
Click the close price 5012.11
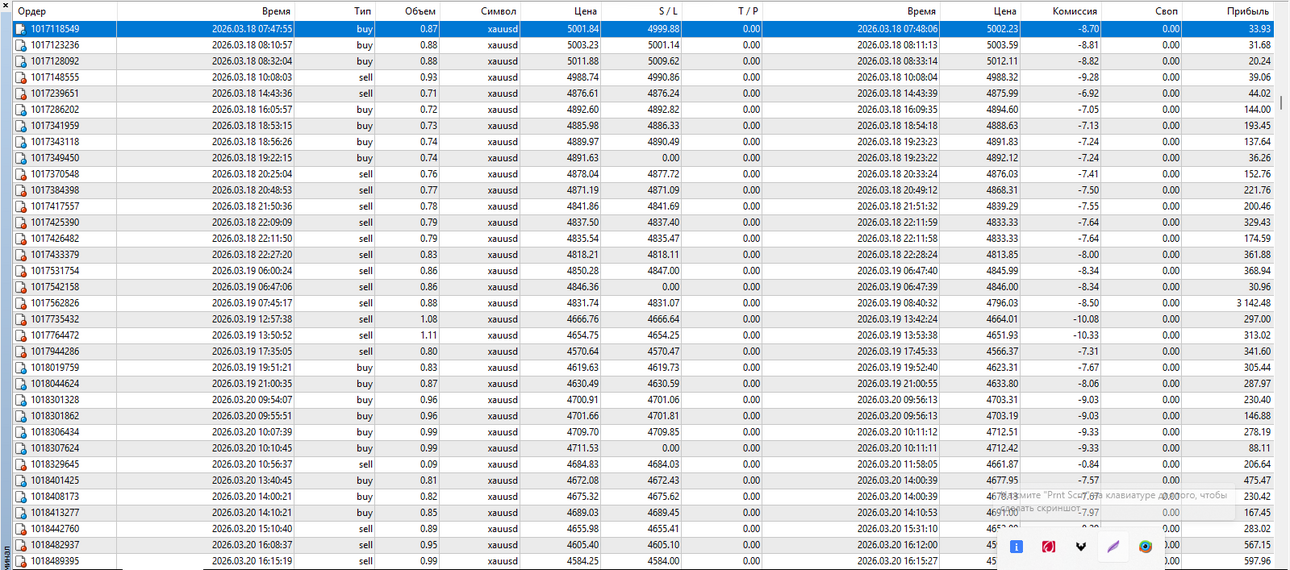(x=1003, y=62)
